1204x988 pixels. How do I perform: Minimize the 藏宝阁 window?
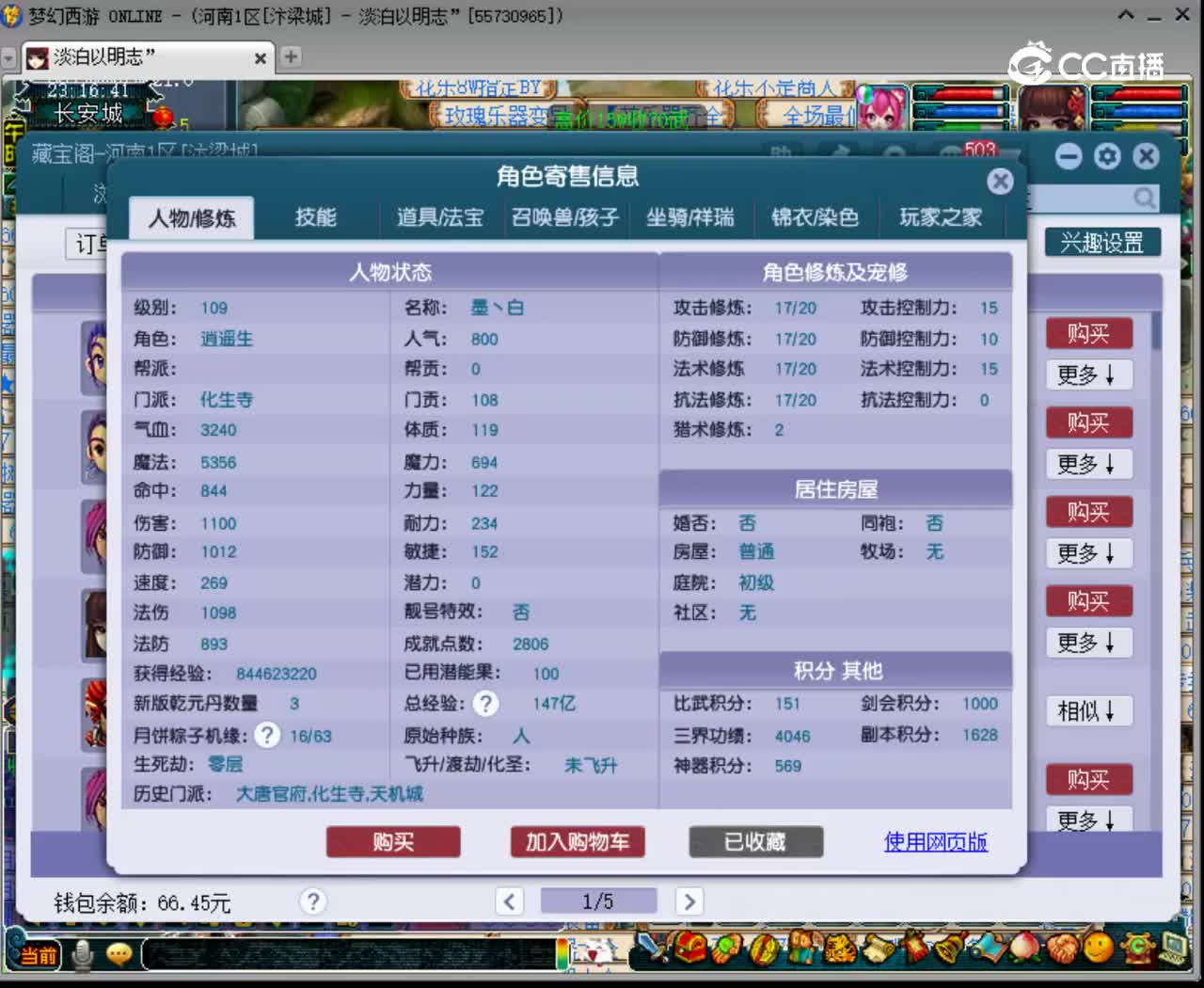[1069, 156]
